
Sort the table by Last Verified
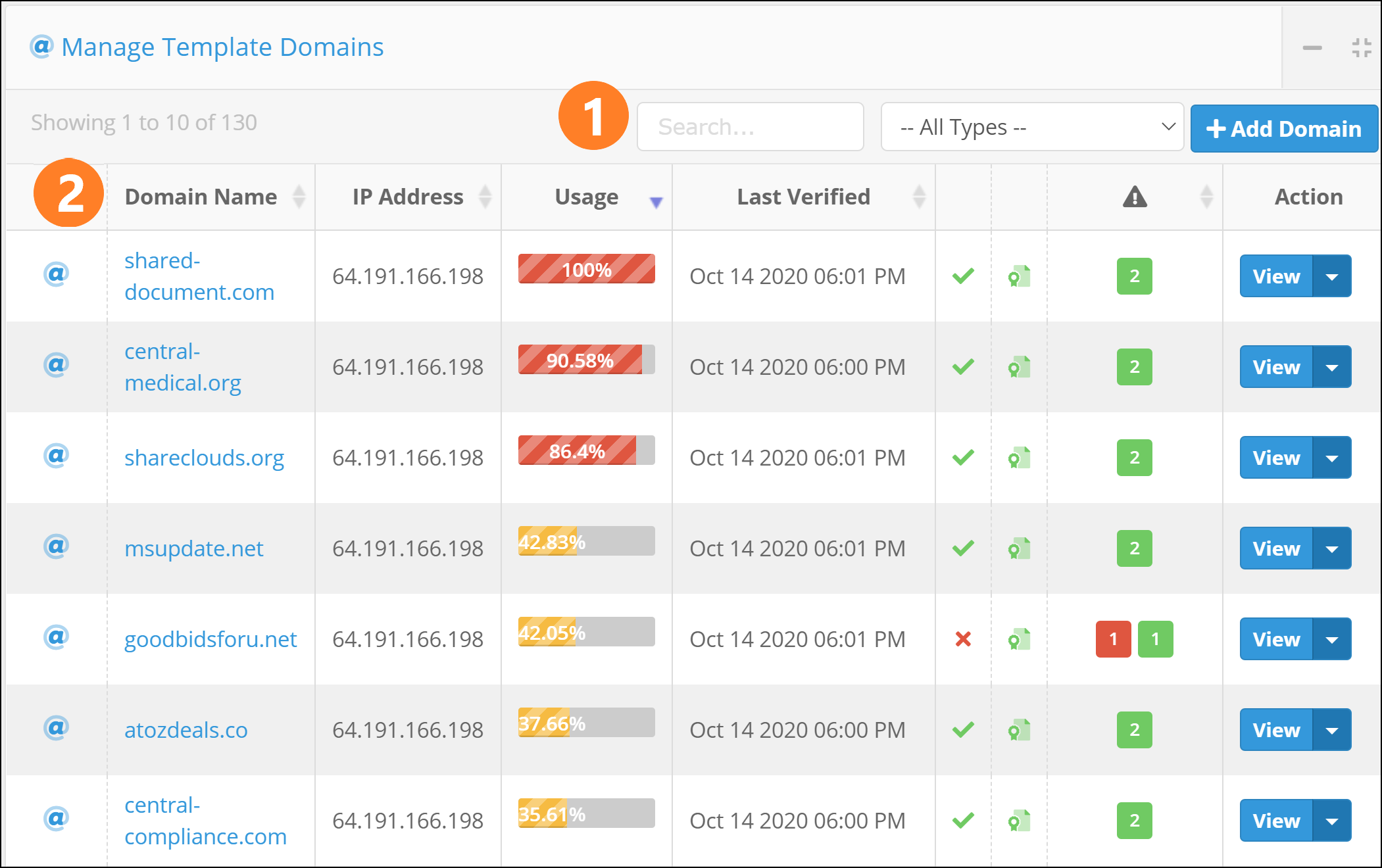(x=804, y=197)
